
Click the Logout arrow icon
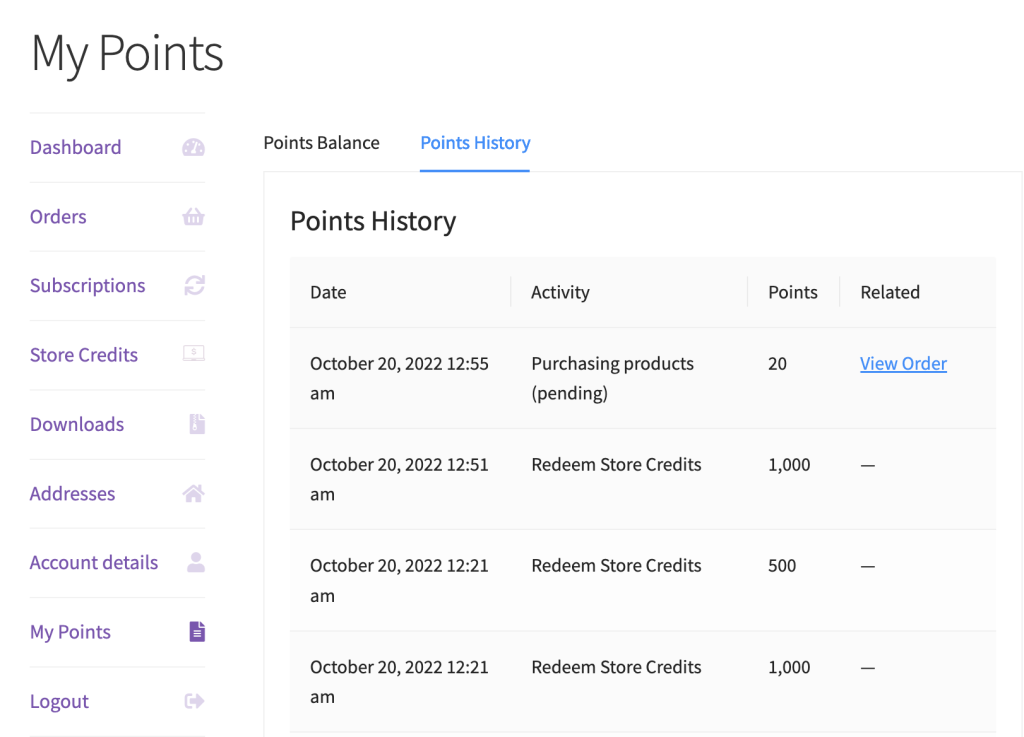click(x=194, y=701)
